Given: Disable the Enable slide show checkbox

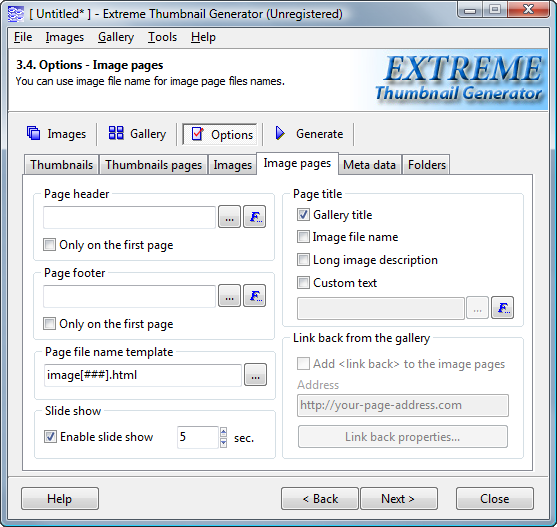Looking at the screenshot, I should [x=50, y=436].
